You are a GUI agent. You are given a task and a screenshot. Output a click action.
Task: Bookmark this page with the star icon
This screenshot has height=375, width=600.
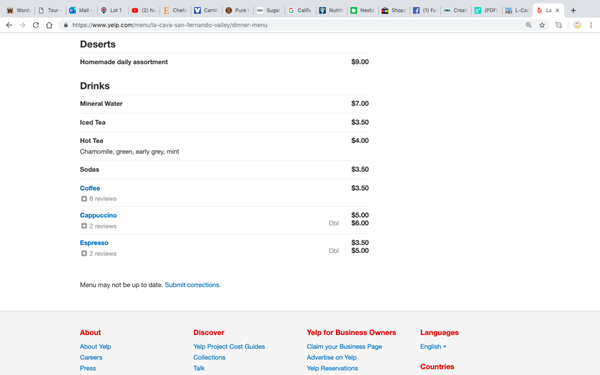tap(542, 25)
